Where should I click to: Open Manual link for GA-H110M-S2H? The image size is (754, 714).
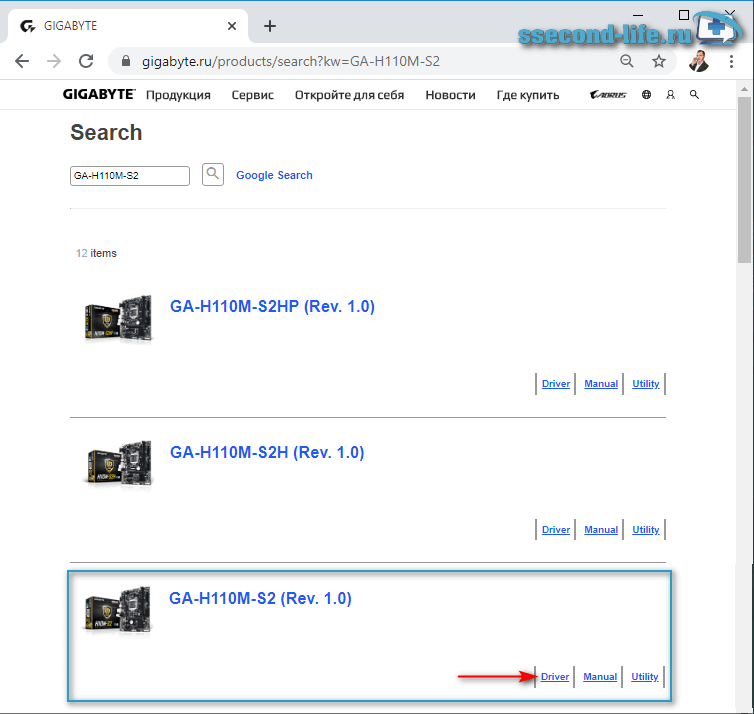pos(601,529)
